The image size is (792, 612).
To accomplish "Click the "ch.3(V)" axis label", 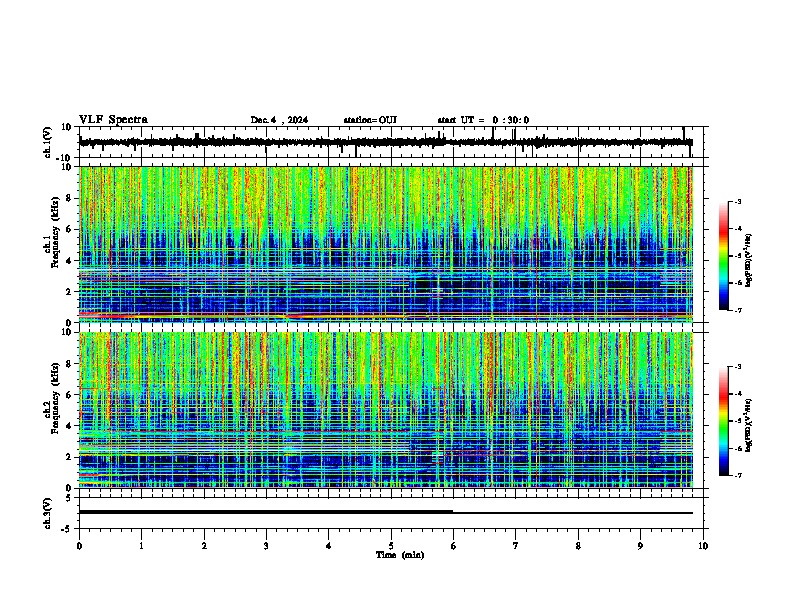I will click(48, 514).
